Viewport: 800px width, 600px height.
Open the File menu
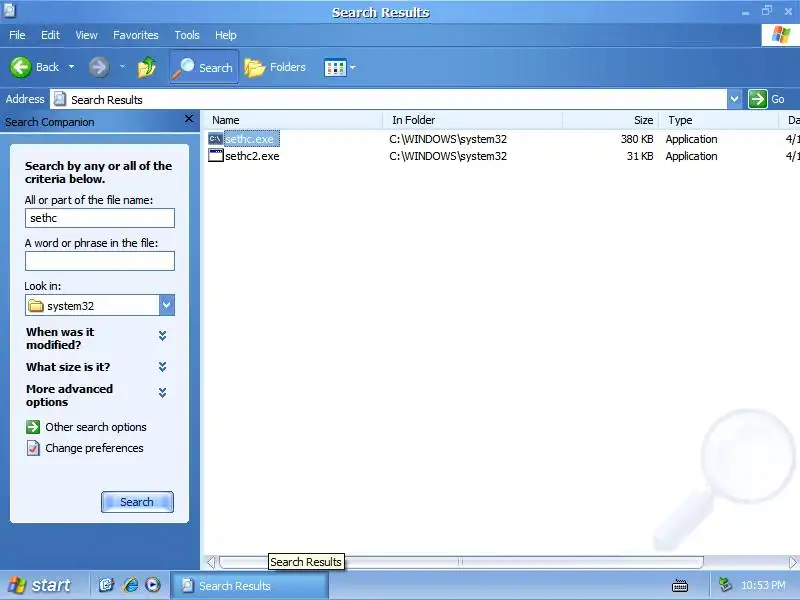point(17,35)
